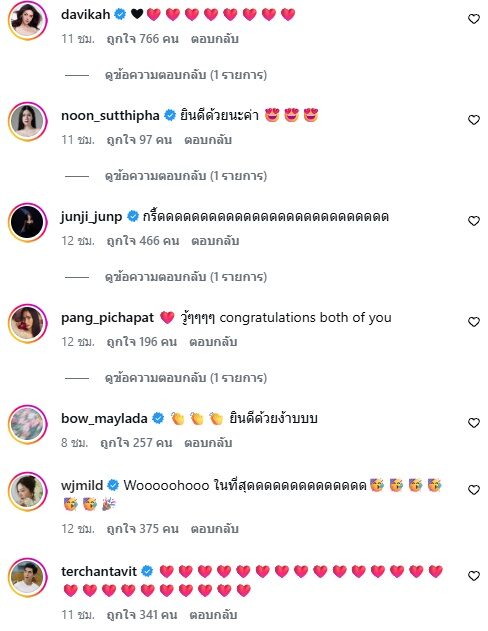
Task: View reply under pang_pichapat's comment
Action: tap(186, 378)
